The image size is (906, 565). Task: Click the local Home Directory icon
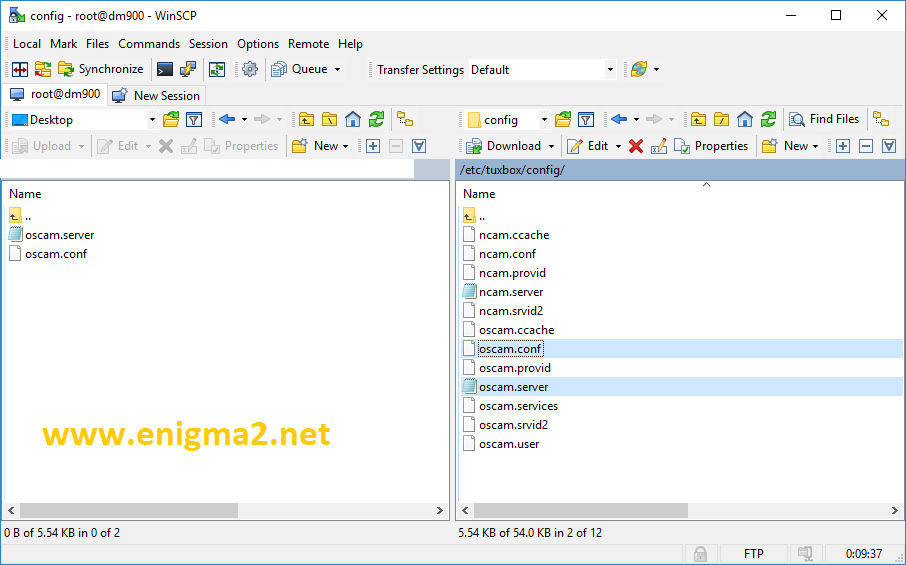tap(352, 120)
